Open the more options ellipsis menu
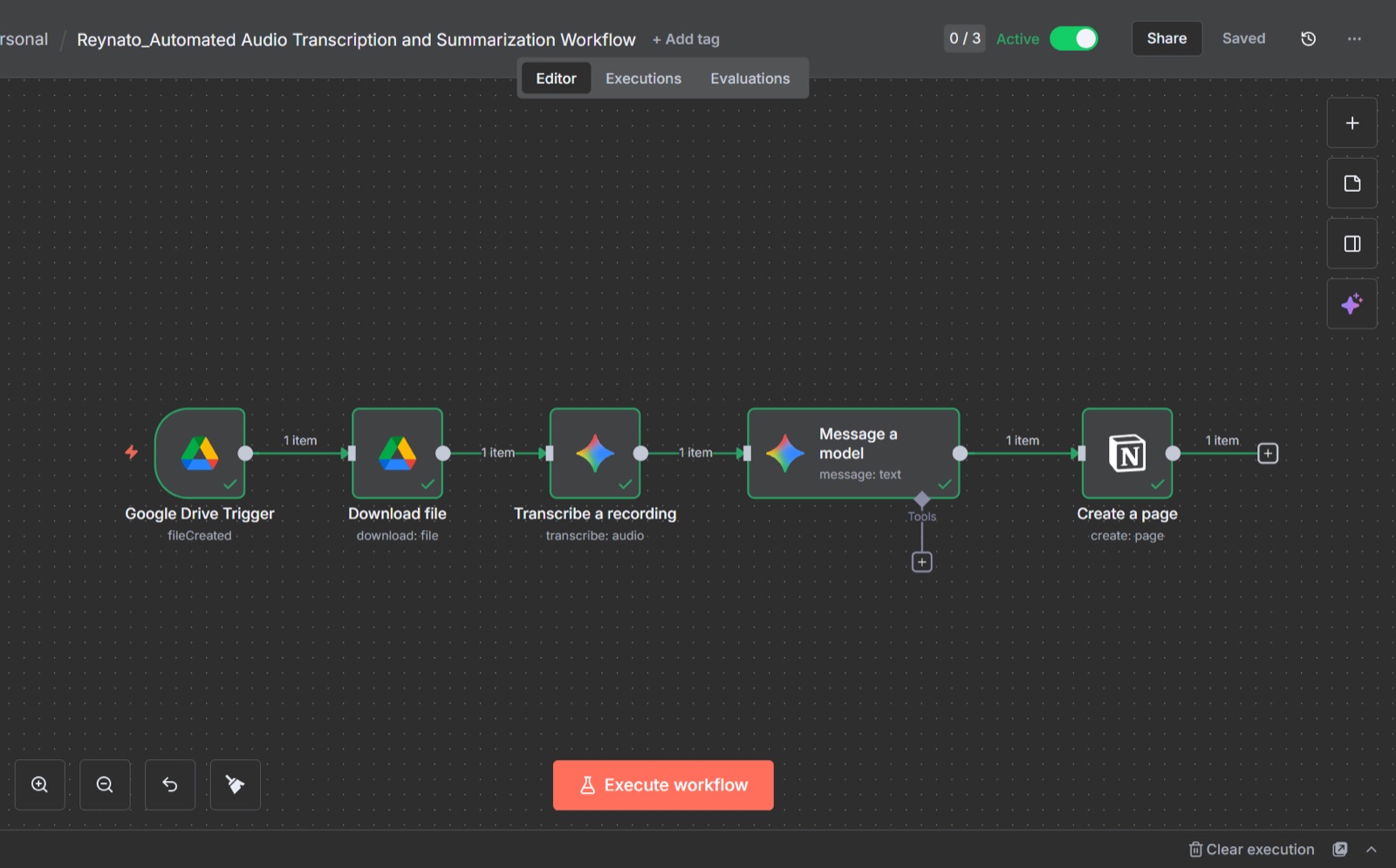Viewport: 1396px width, 868px height. (1354, 38)
